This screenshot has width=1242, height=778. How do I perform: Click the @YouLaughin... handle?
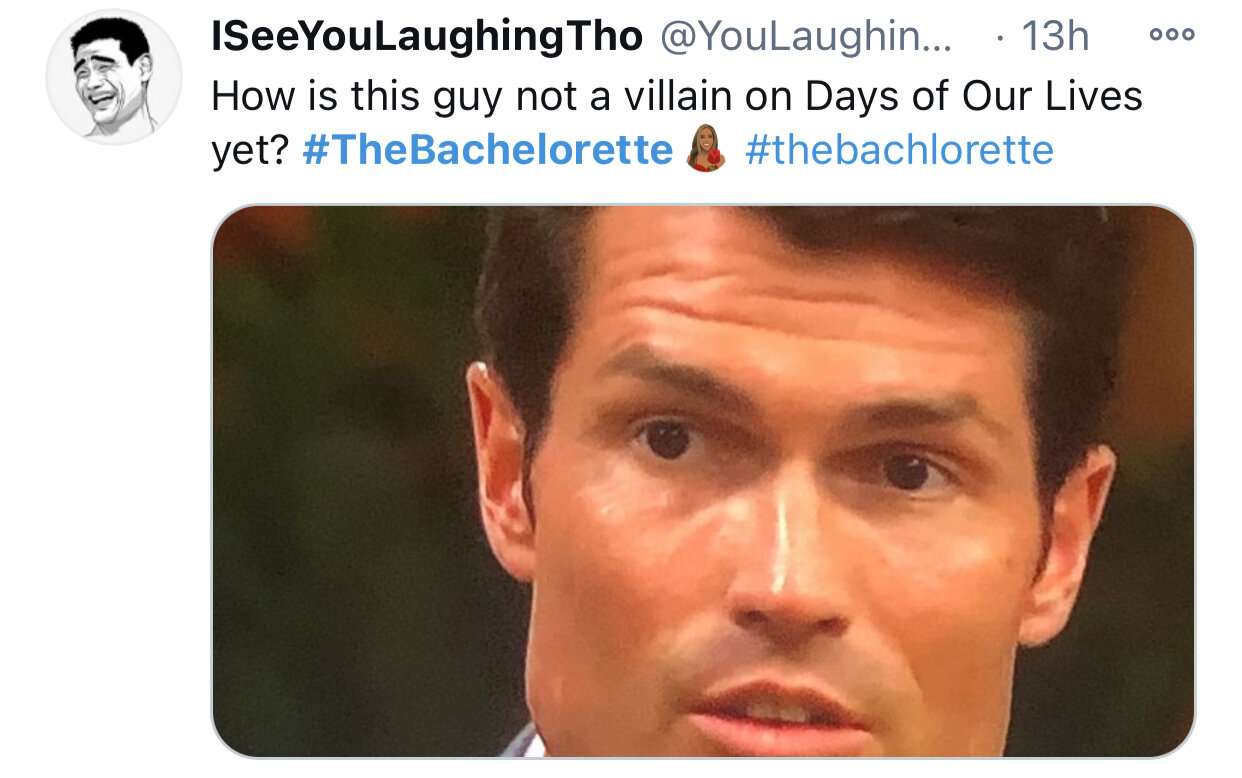pyautogui.click(x=808, y=38)
